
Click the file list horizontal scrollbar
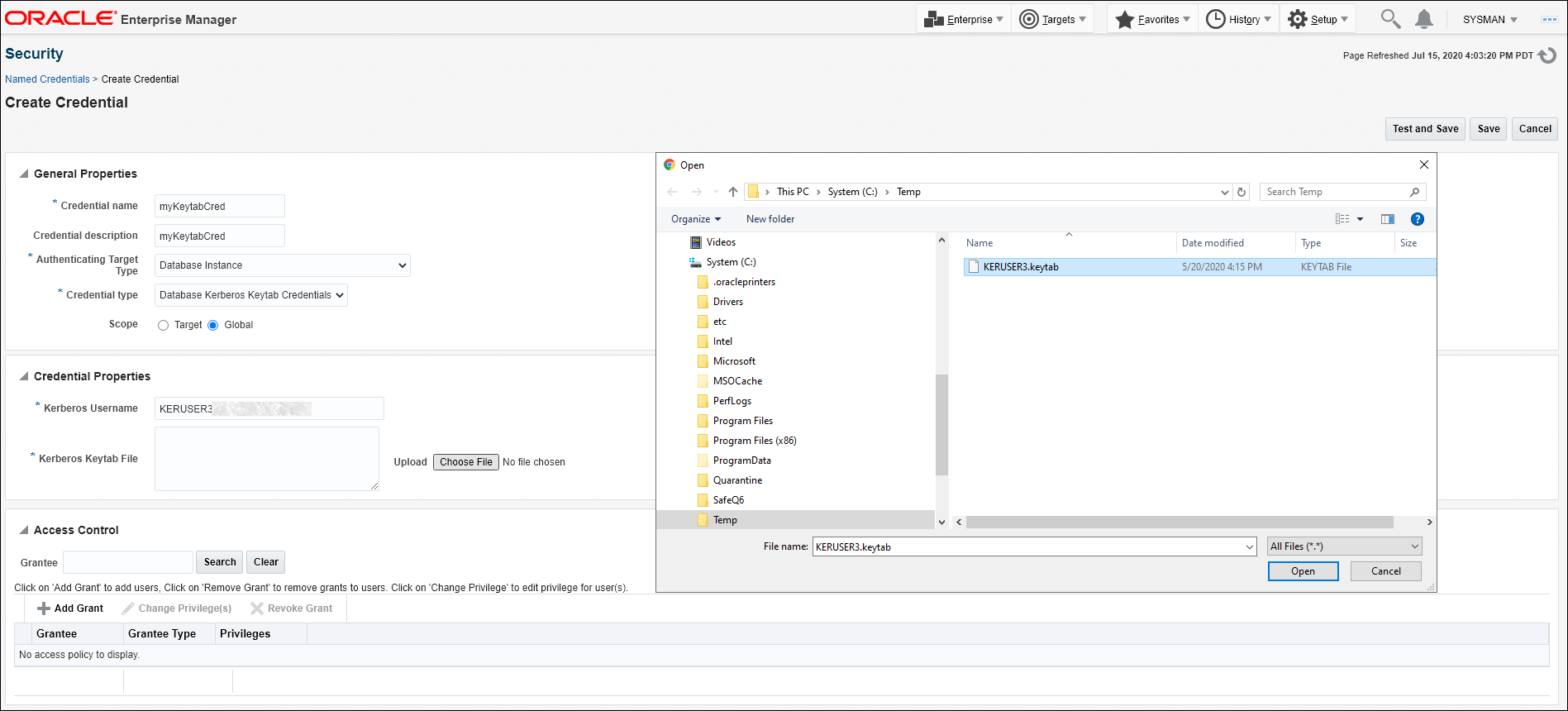click(x=1180, y=523)
